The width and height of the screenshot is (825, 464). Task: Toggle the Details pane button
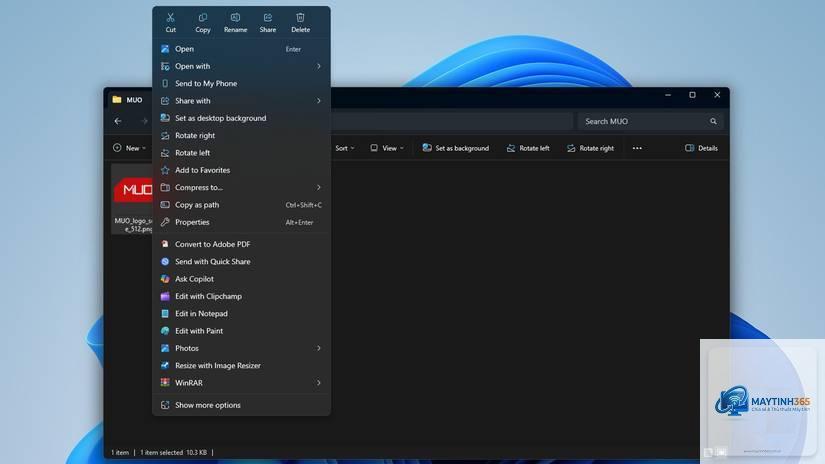point(701,148)
